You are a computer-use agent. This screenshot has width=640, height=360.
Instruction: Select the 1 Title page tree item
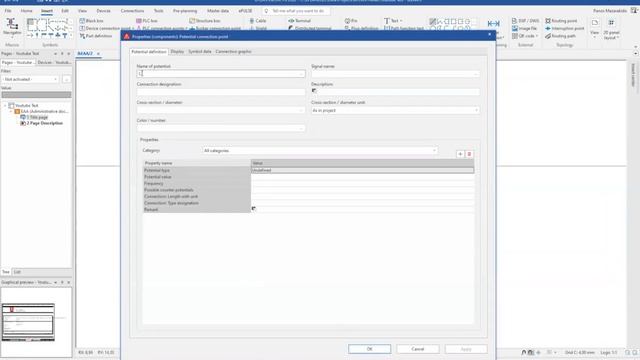37,117
